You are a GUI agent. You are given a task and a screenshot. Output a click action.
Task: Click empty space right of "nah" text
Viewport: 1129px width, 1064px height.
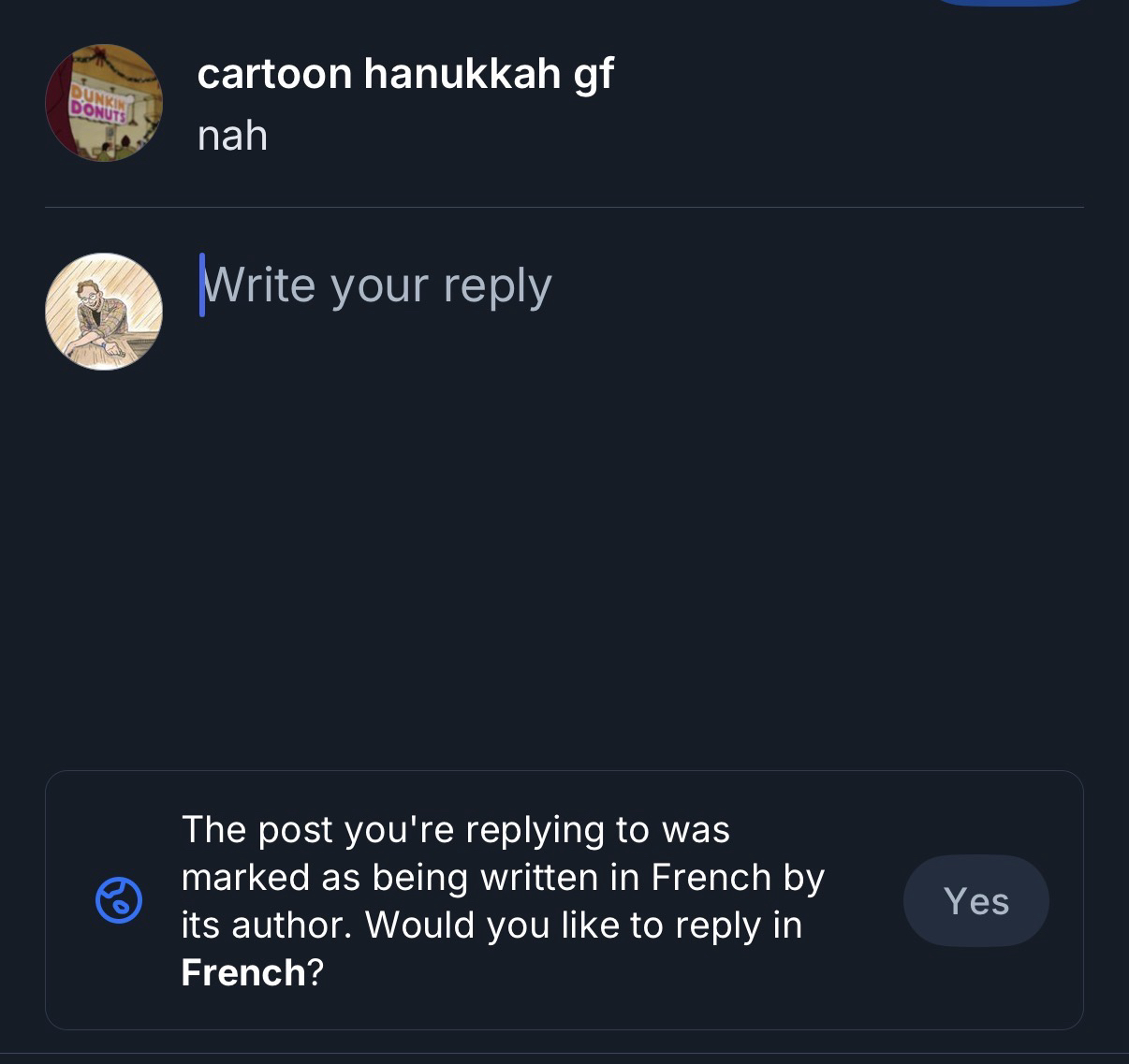pos(655,136)
